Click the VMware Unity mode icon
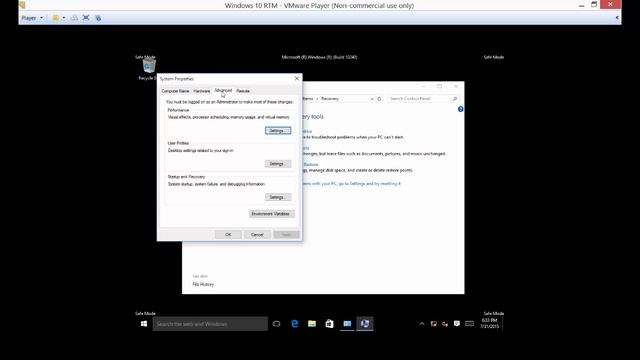 [x=98, y=18]
